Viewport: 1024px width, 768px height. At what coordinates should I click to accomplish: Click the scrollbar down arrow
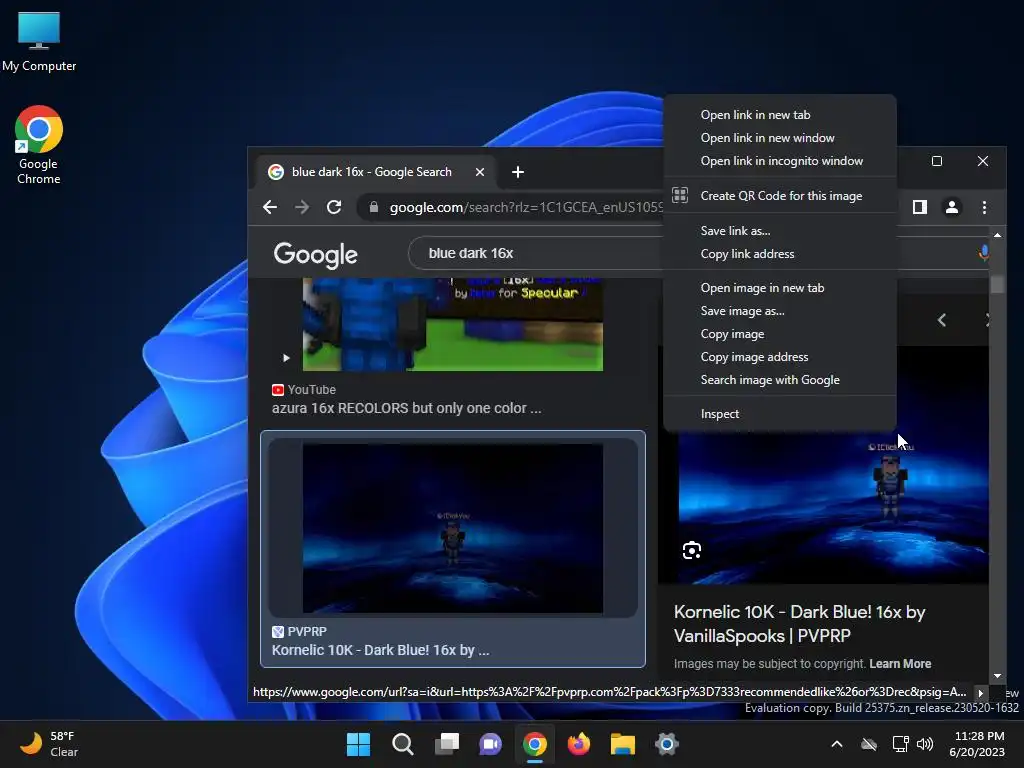pos(997,677)
